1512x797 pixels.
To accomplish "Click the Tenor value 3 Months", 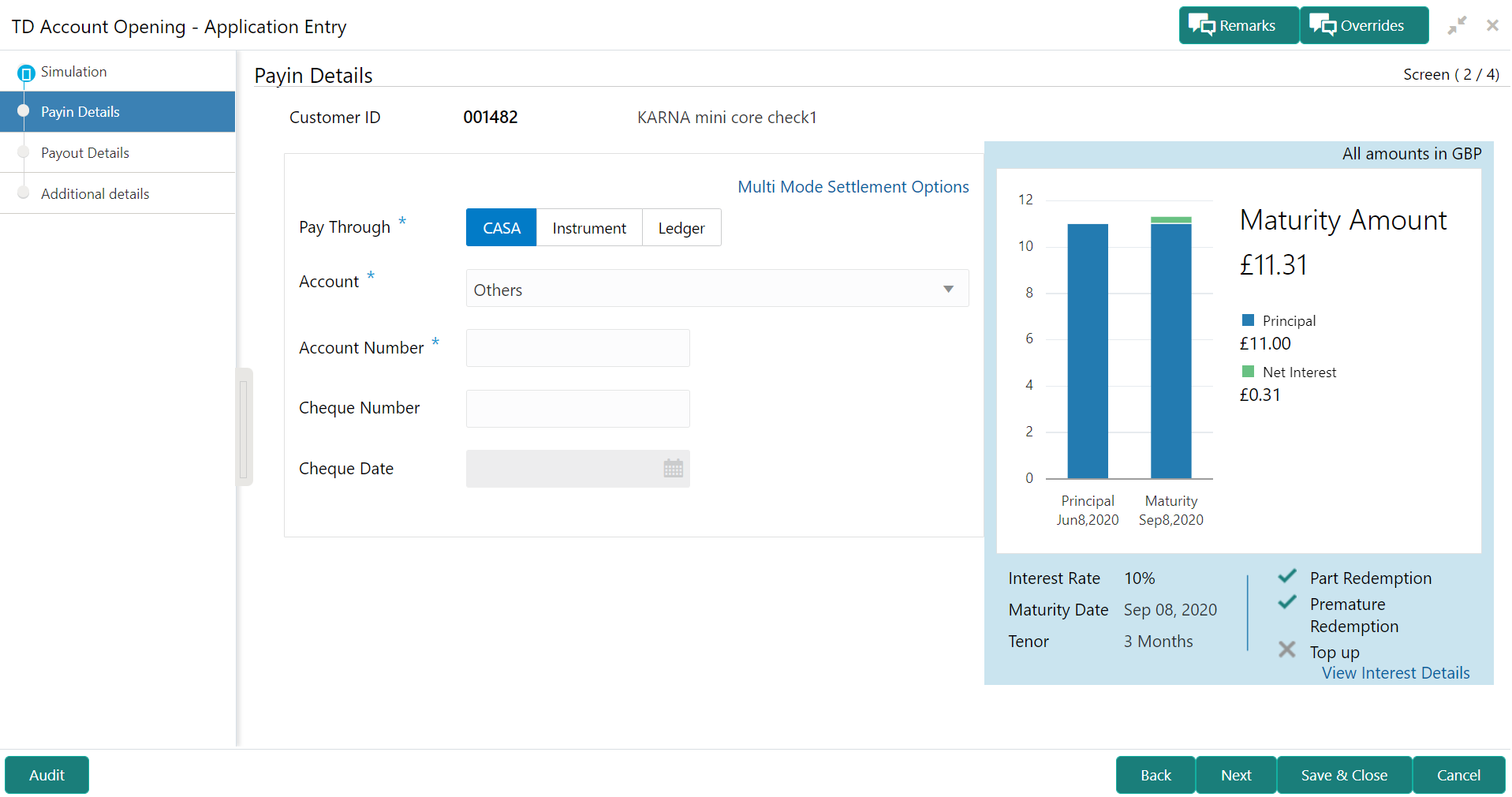I will tap(1159, 642).
